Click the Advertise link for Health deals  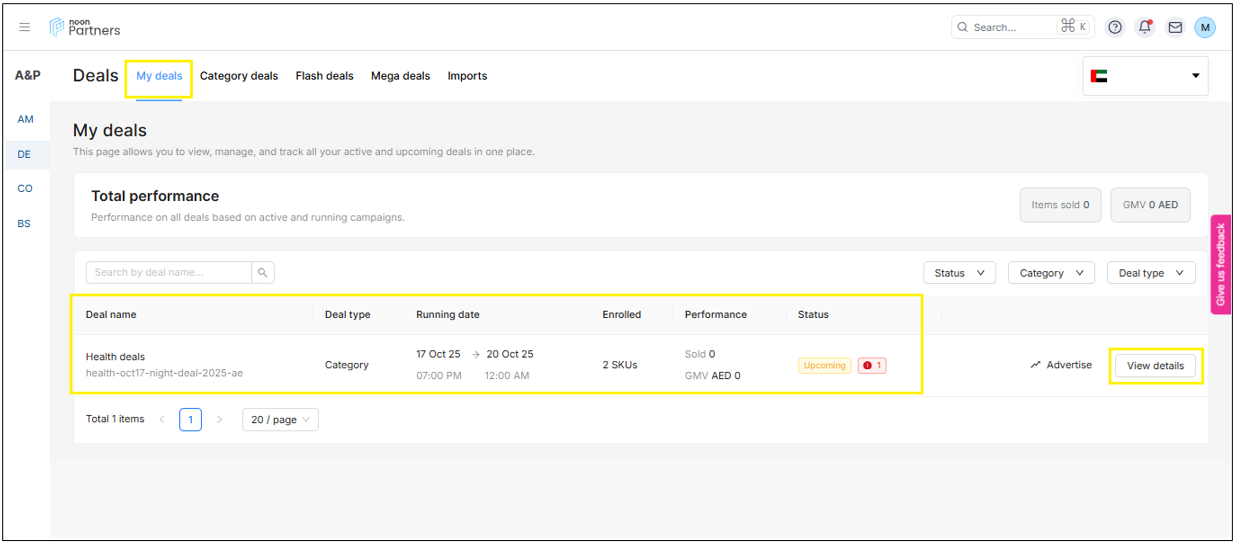click(1061, 365)
